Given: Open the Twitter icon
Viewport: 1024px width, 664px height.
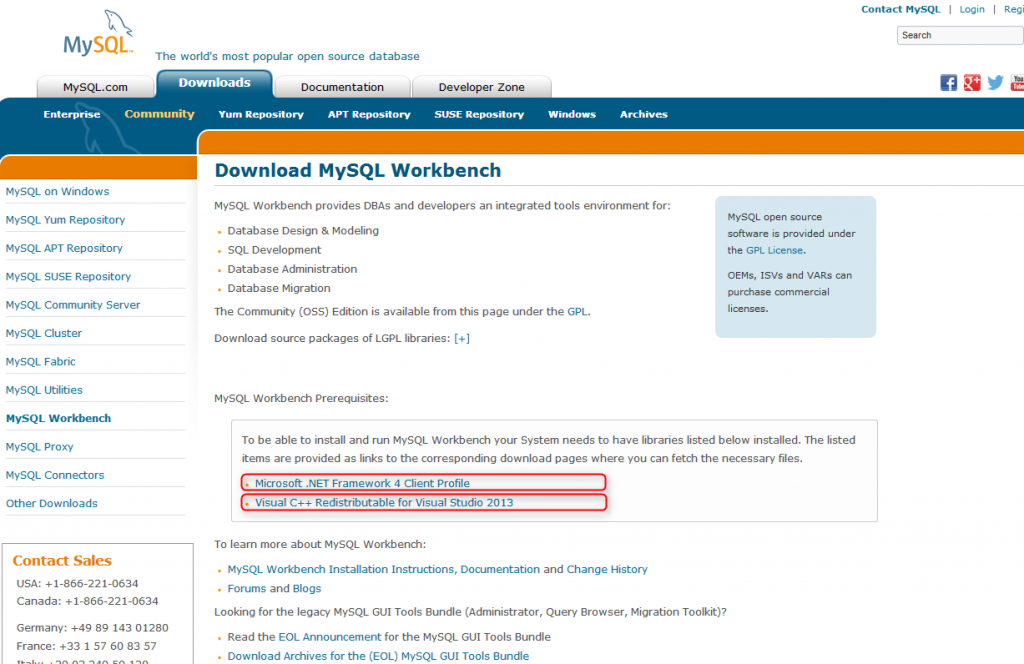Looking at the screenshot, I should point(994,82).
